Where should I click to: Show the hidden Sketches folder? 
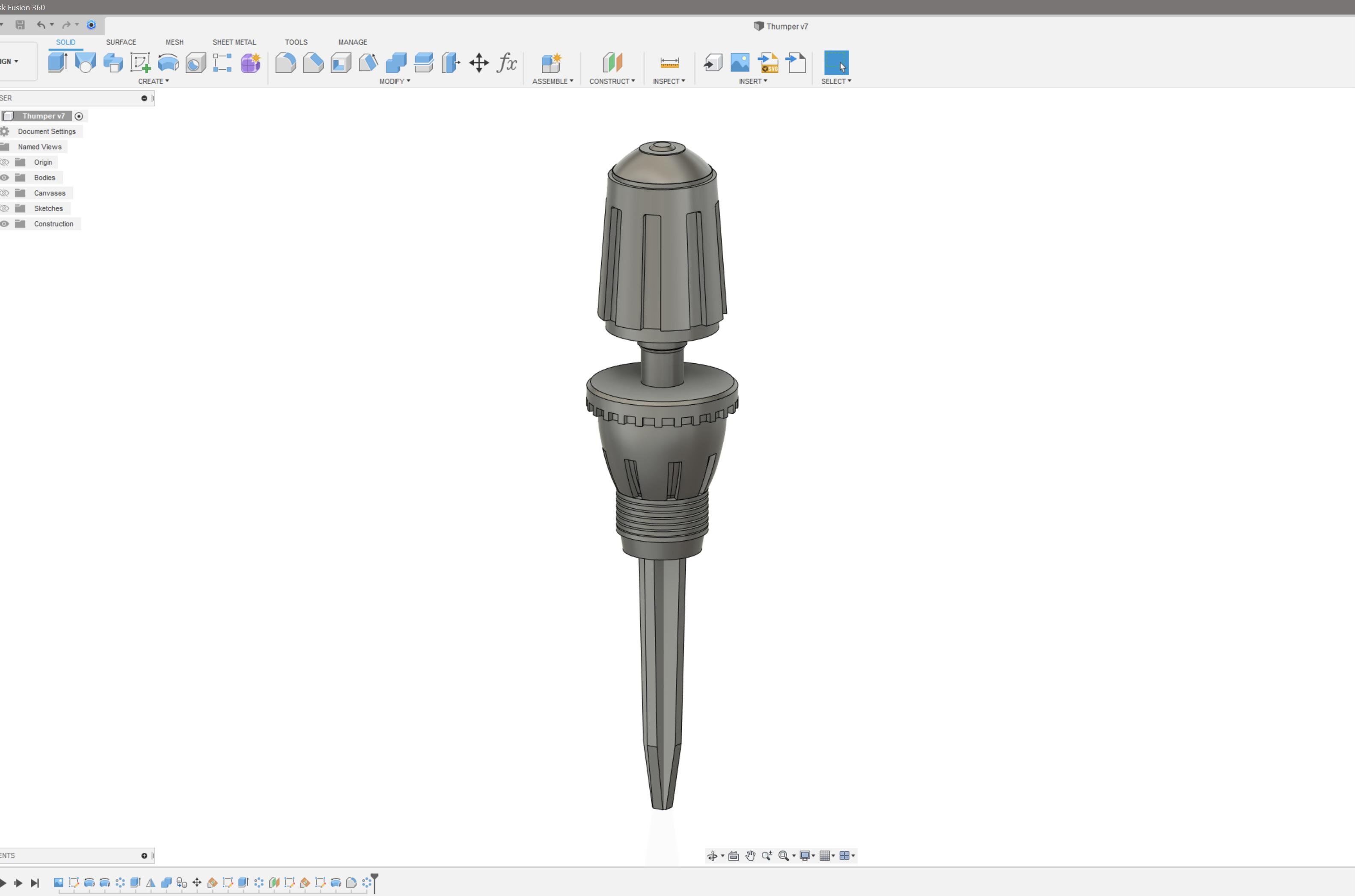pos(5,208)
